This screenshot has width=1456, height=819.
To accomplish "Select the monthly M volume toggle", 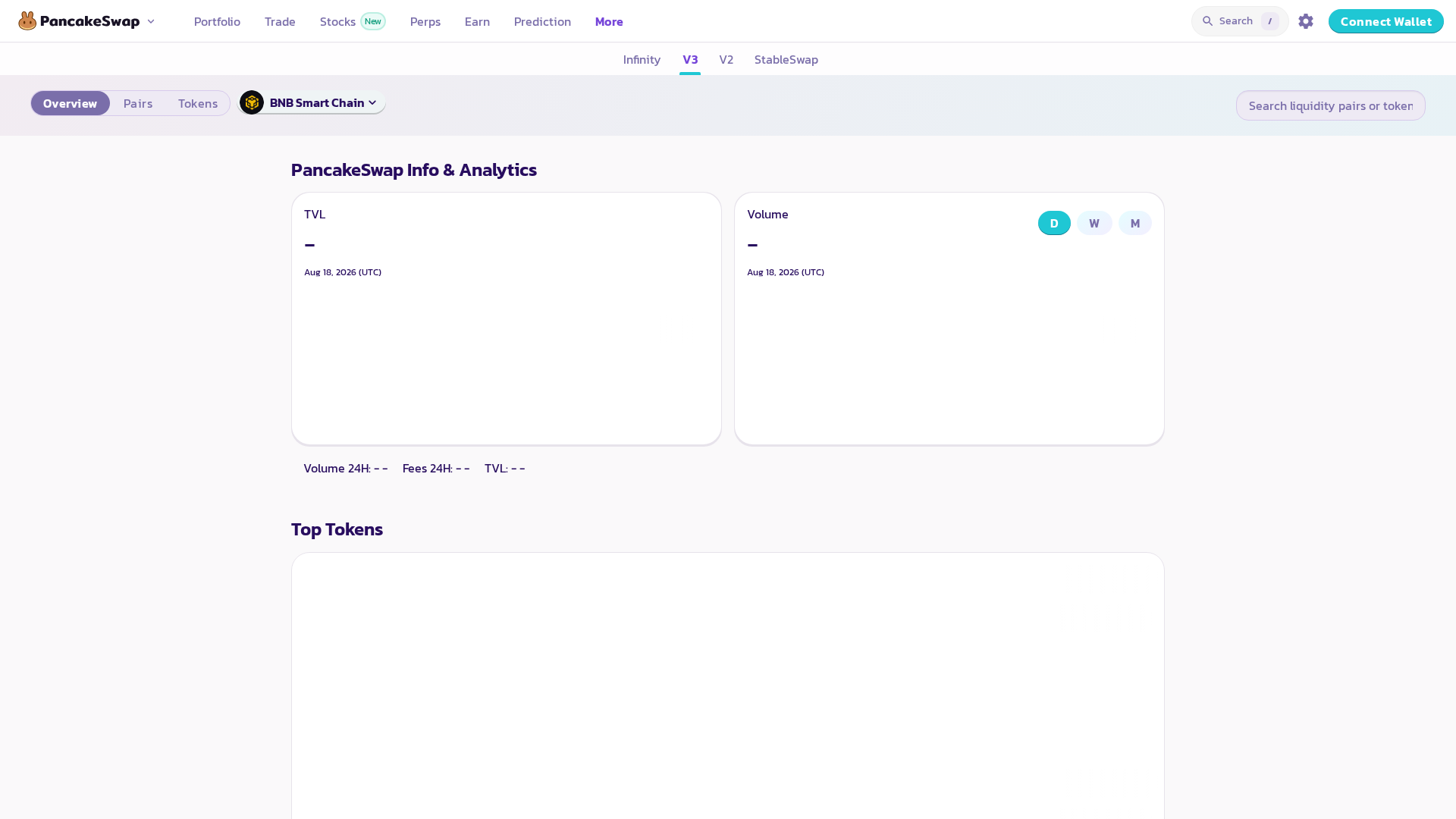I will point(1135,223).
